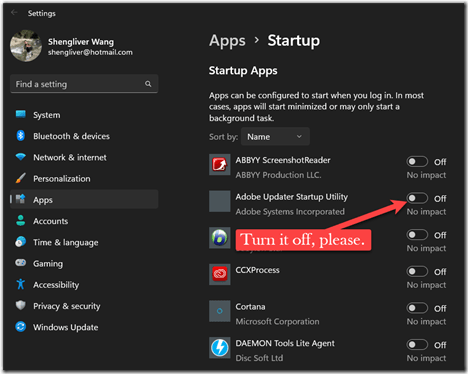Click the Privacy & security shield icon
The height and width of the screenshot is (374, 468).
(x=21, y=305)
